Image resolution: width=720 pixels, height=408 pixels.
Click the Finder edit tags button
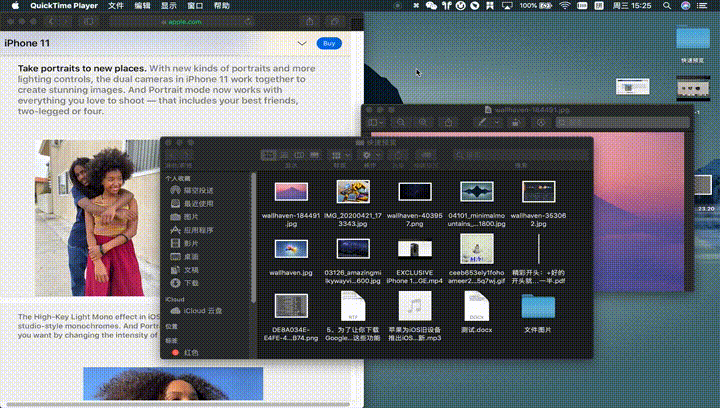coord(426,156)
